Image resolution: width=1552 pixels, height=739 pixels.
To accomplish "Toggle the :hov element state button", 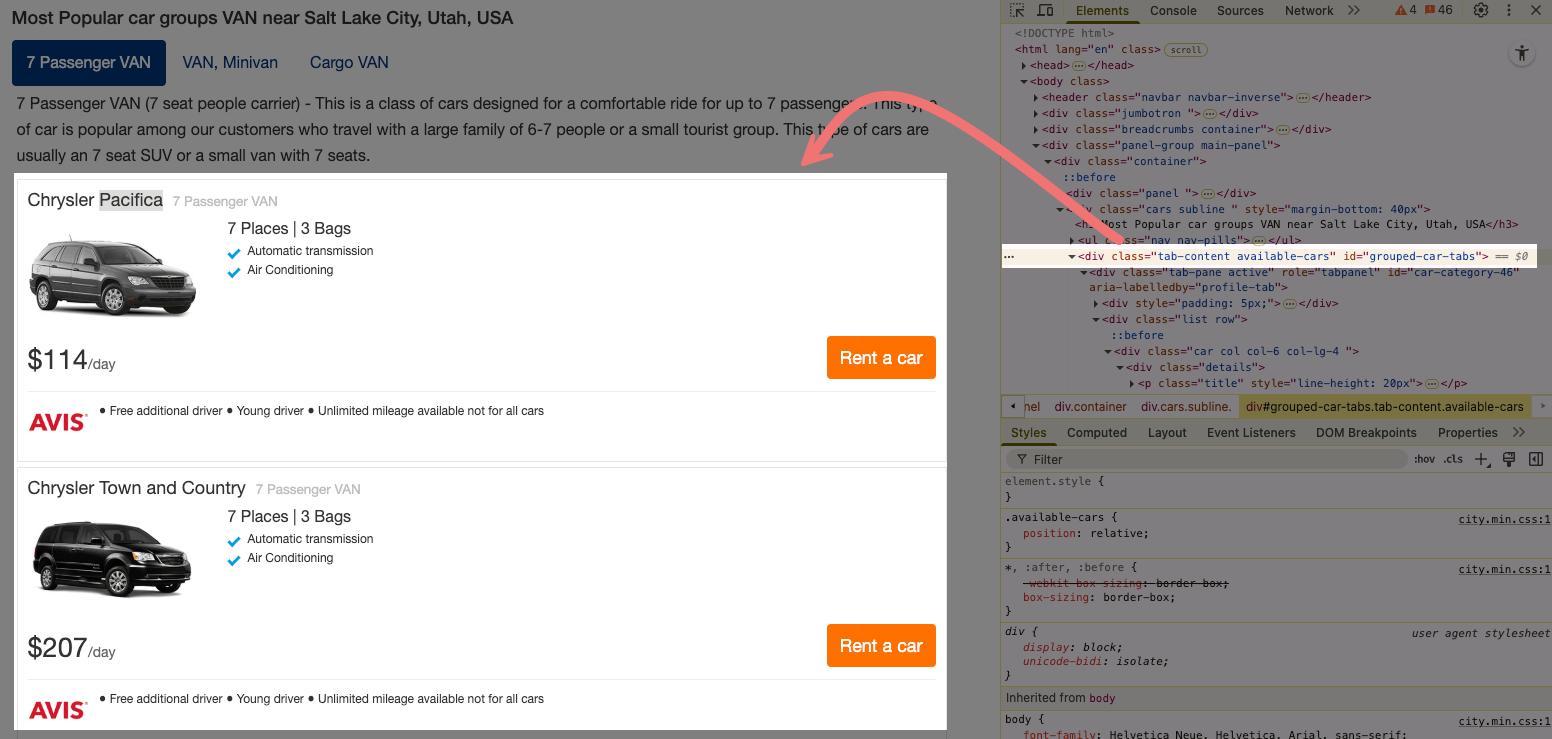I will pyautogui.click(x=1424, y=460).
